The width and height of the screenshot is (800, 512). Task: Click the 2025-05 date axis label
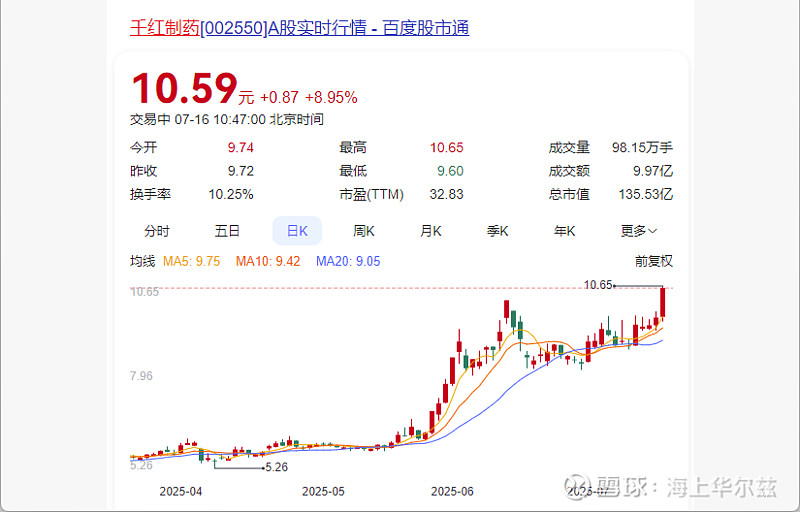click(323, 492)
